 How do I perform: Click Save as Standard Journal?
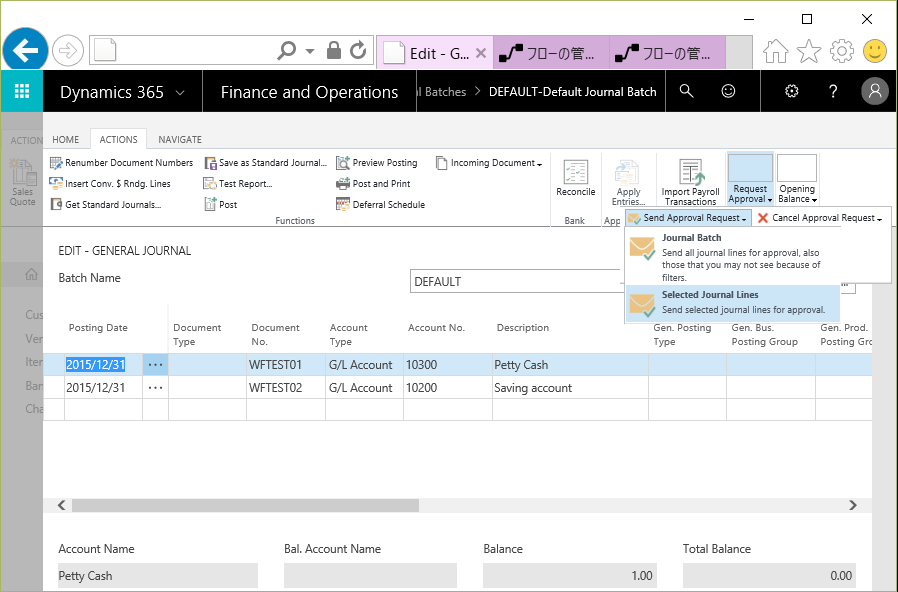point(266,163)
